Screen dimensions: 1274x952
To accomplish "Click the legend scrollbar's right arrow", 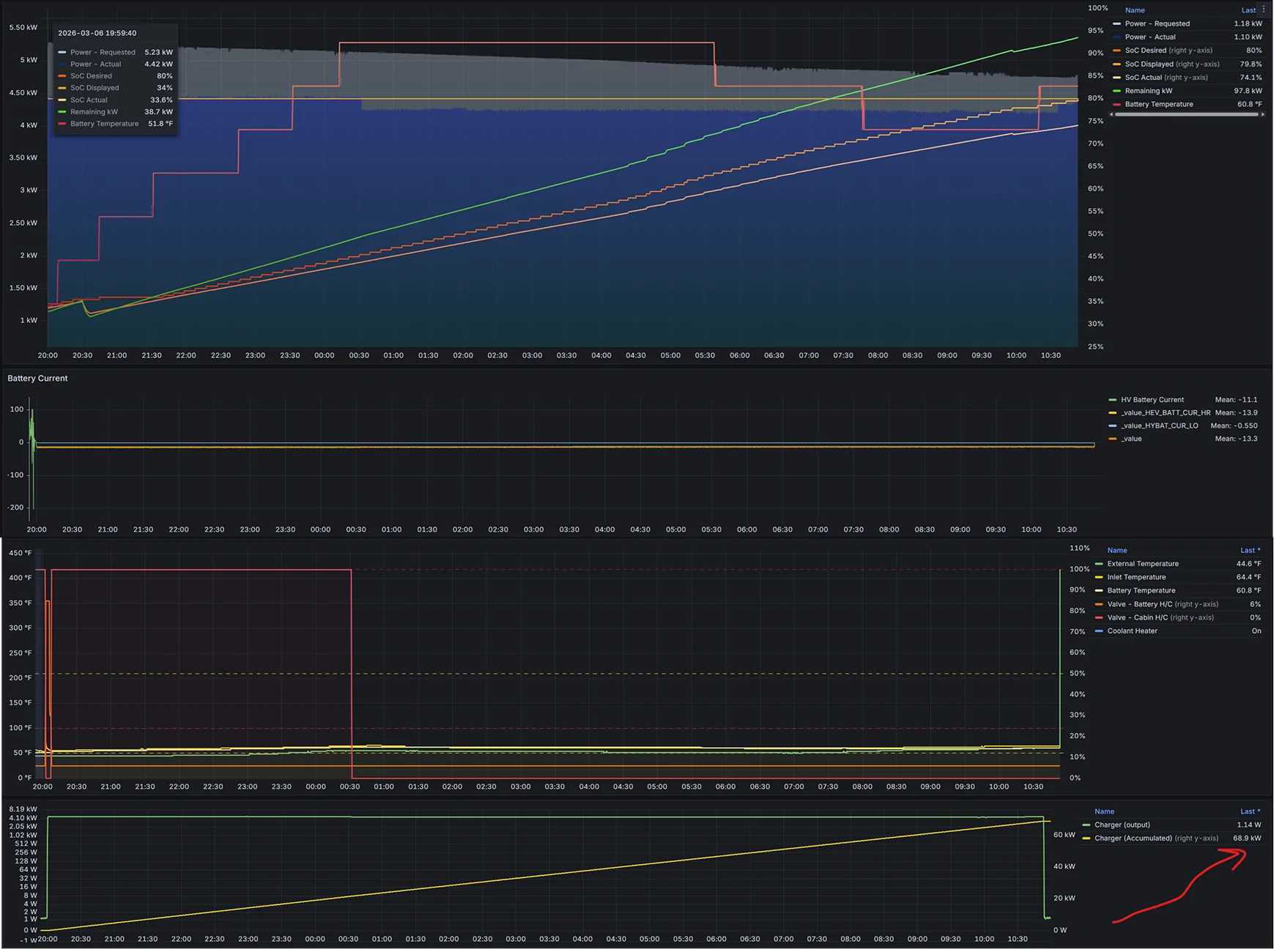I will coord(1263,114).
